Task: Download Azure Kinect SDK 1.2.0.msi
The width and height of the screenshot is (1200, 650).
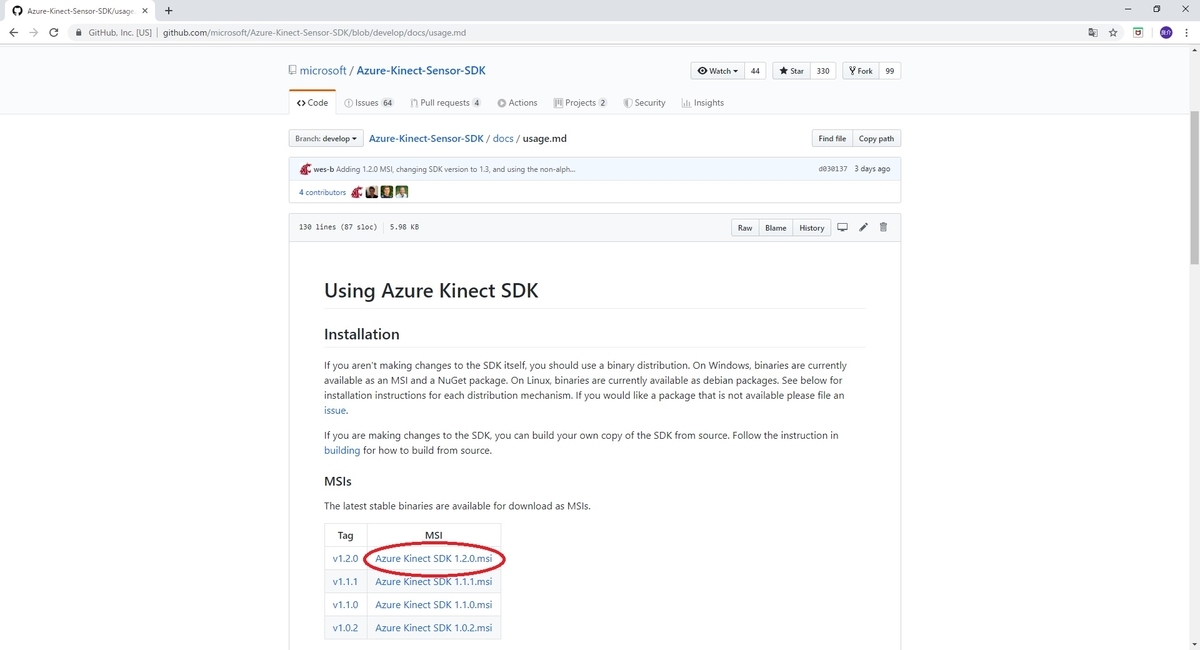Action: (434, 558)
